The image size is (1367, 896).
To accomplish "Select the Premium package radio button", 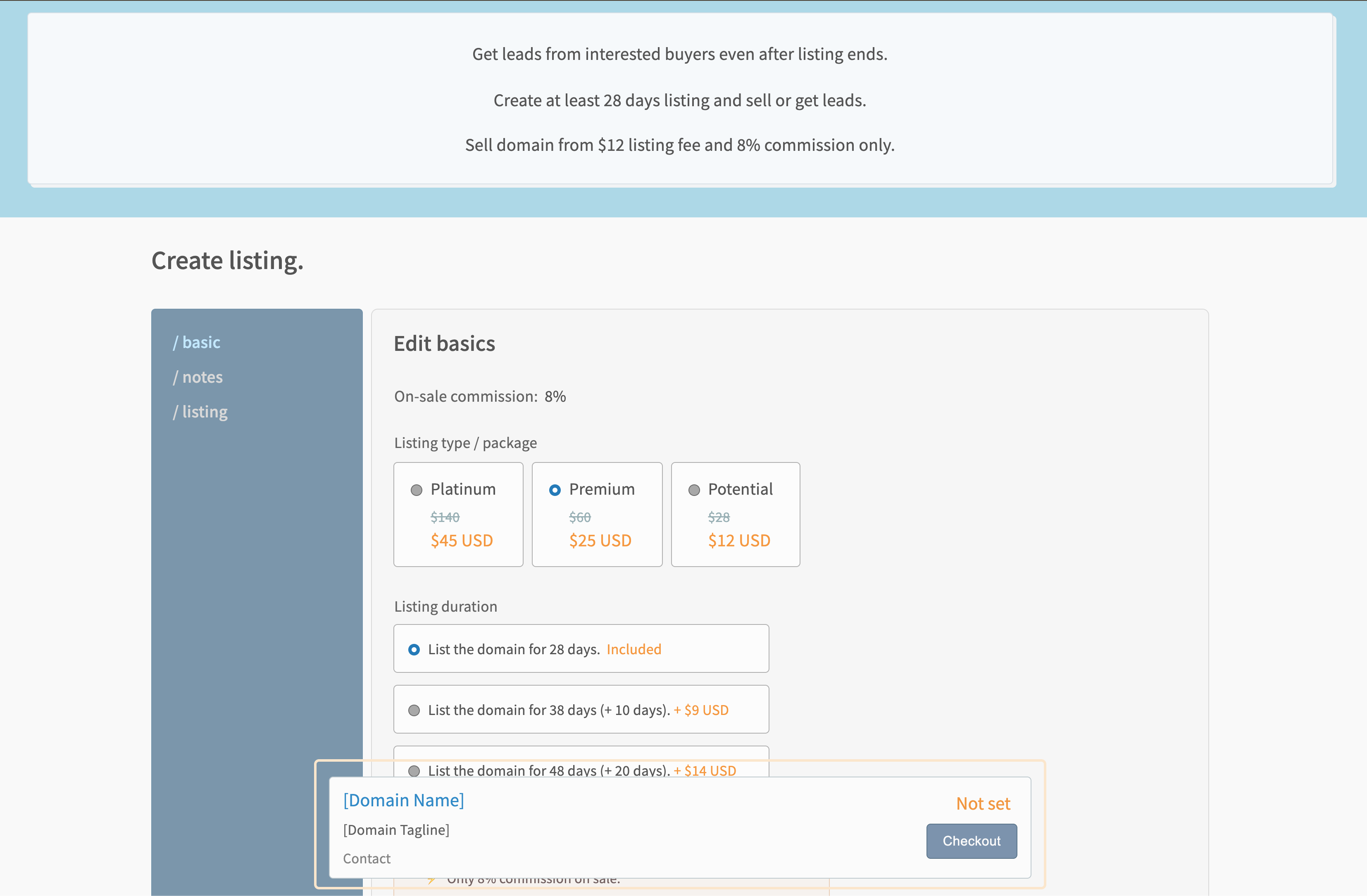I will click(555, 490).
